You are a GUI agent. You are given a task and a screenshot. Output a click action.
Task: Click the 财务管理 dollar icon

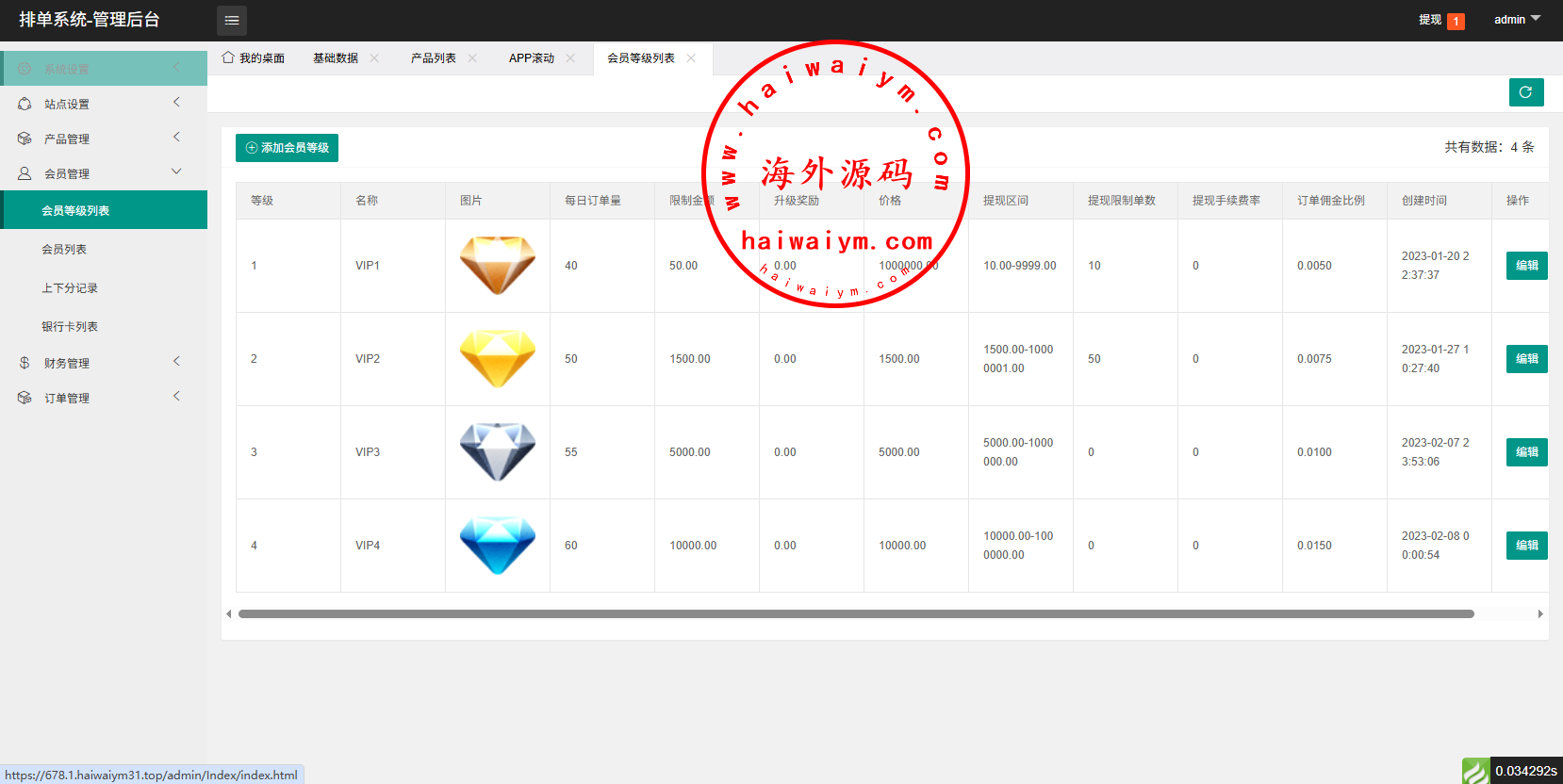[x=25, y=363]
